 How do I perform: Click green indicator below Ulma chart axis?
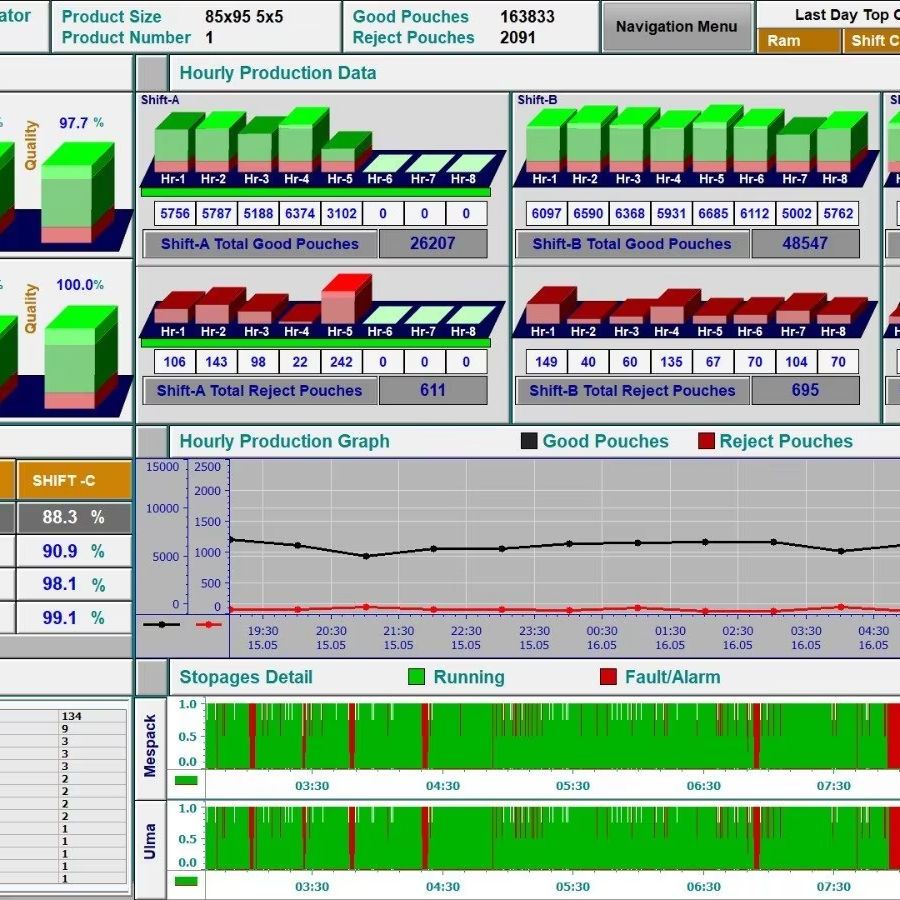(x=186, y=881)
